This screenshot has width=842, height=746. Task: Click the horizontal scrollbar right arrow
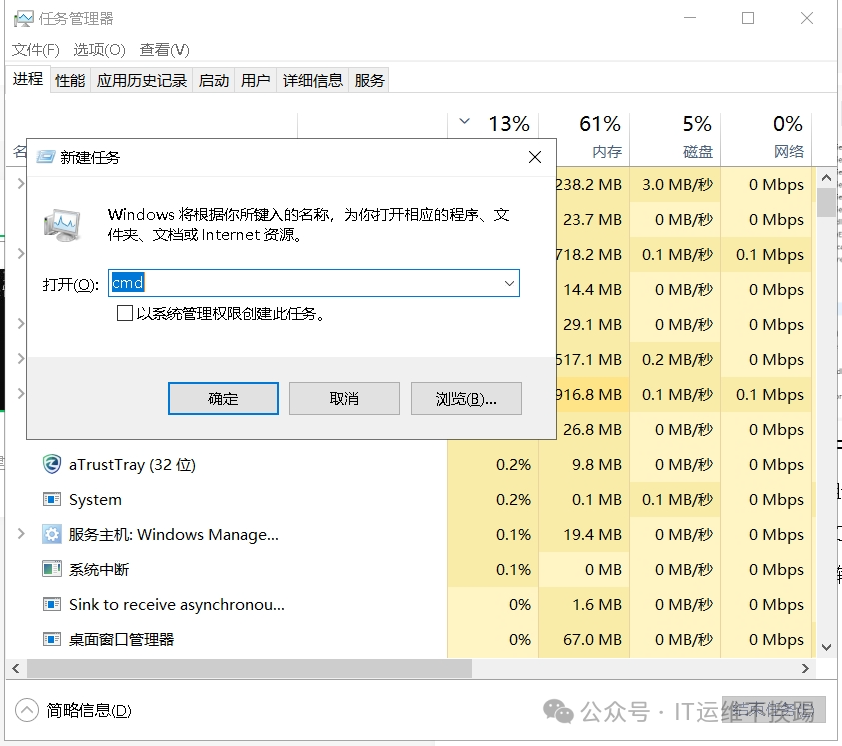click(805, 668)
